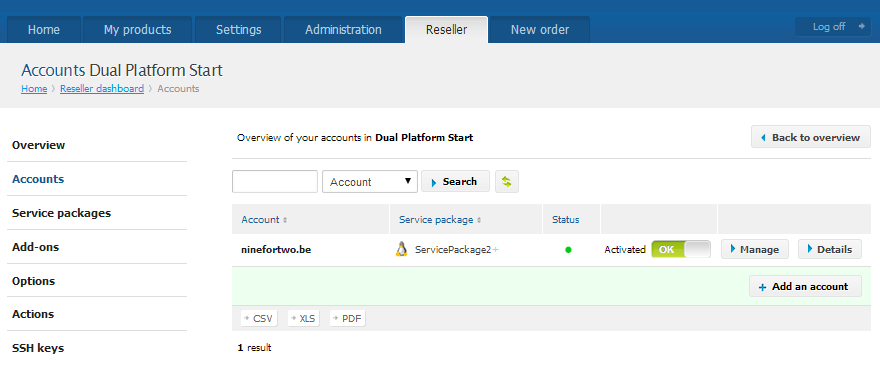Open the Settings tab

pos(239,30)
